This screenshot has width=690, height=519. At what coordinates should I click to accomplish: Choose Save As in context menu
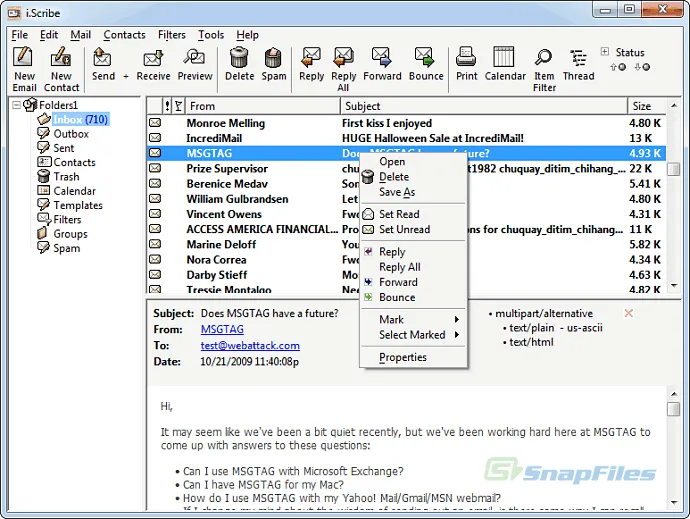(x=413, y=192)
